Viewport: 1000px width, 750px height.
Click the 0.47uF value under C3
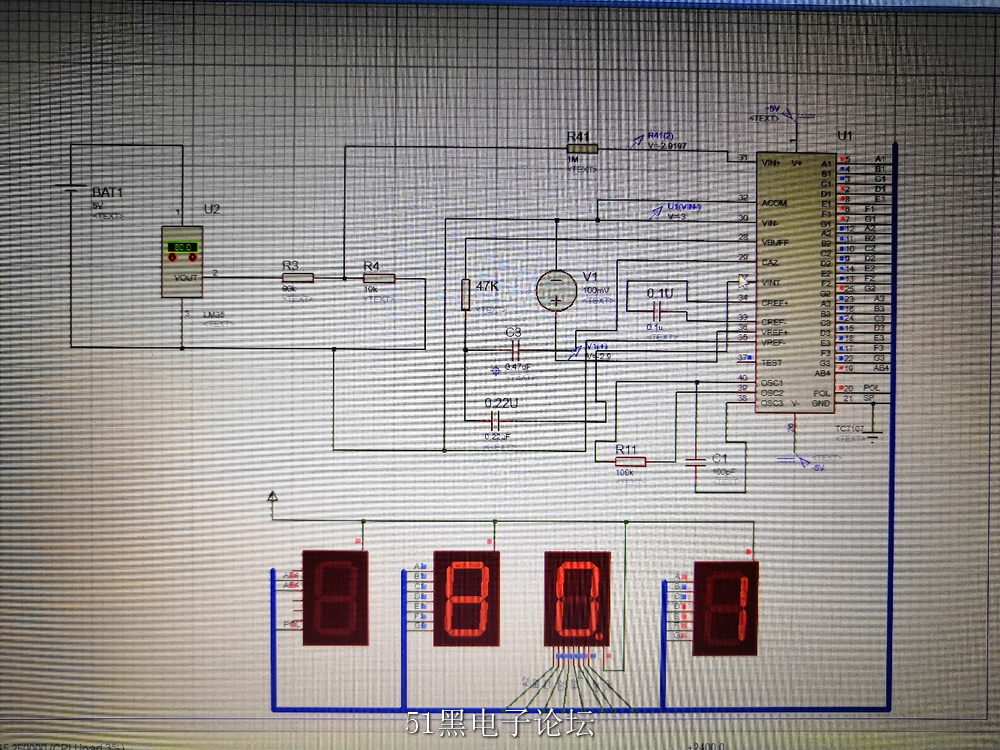[518, 367]
